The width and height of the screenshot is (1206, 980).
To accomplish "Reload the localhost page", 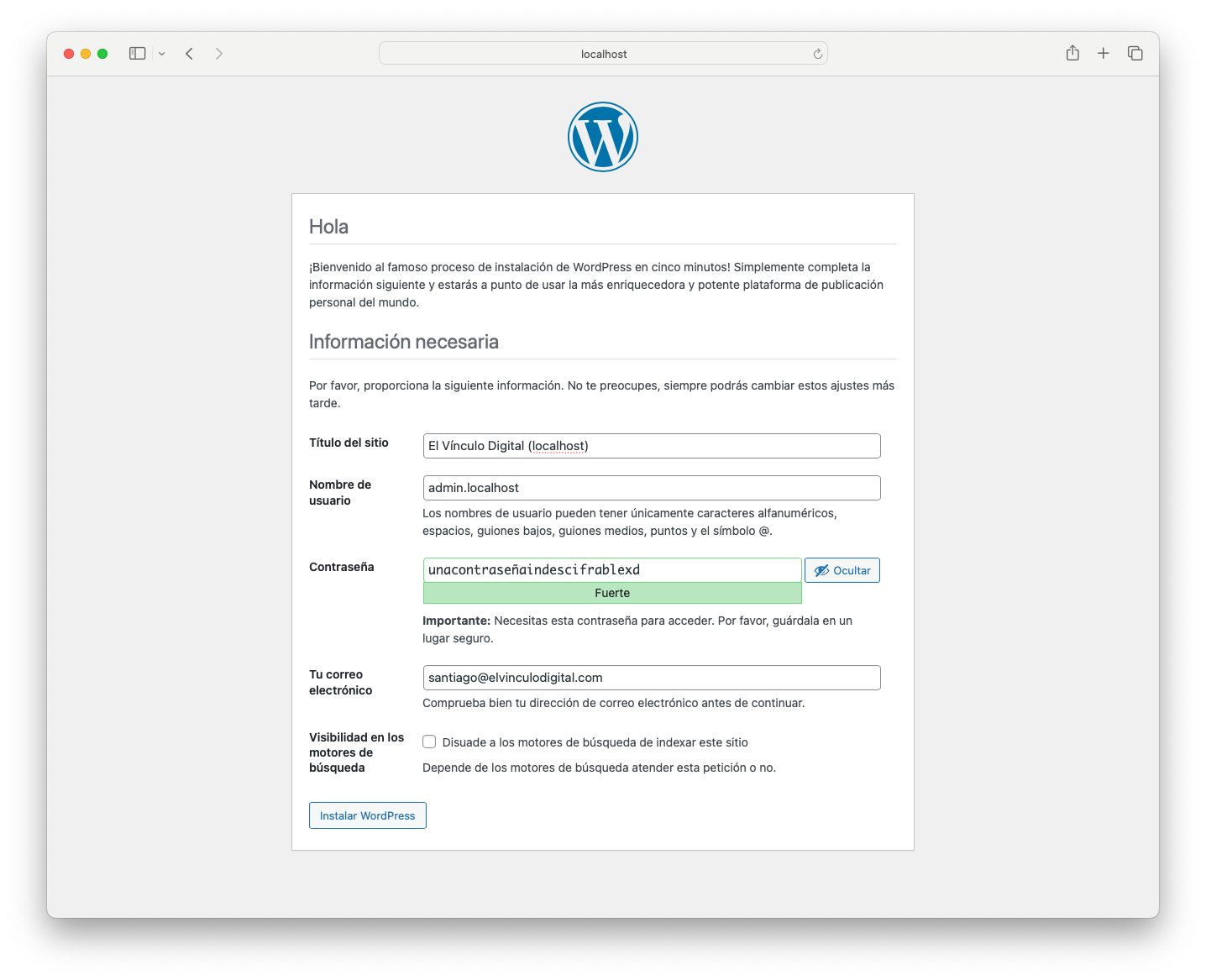I will click(x=817, y=54).
